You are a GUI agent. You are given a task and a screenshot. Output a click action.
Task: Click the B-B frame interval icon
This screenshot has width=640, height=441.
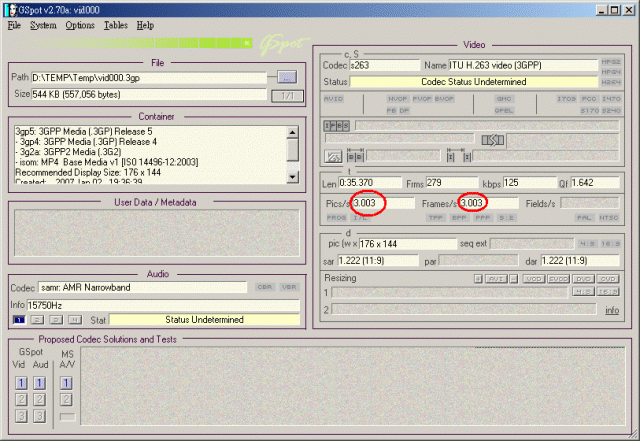(x=355, y=156)
